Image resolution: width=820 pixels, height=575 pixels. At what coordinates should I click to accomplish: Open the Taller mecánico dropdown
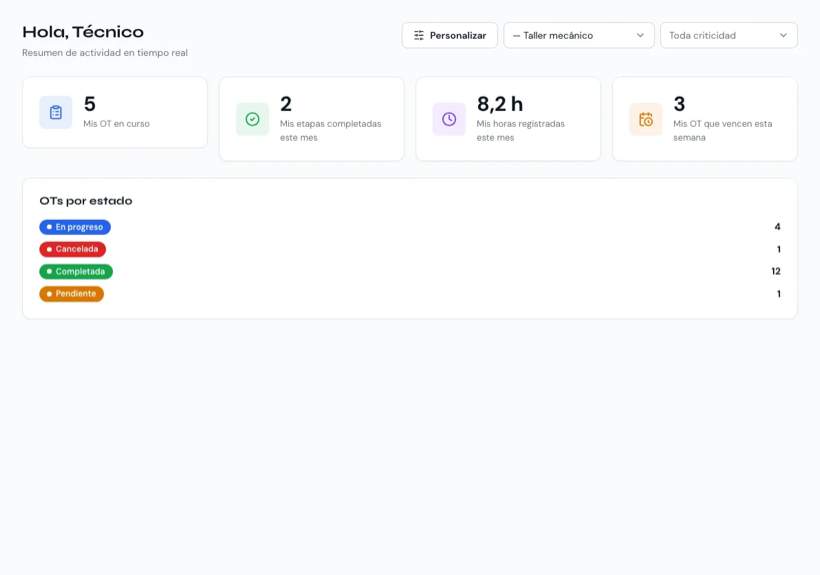578,36
